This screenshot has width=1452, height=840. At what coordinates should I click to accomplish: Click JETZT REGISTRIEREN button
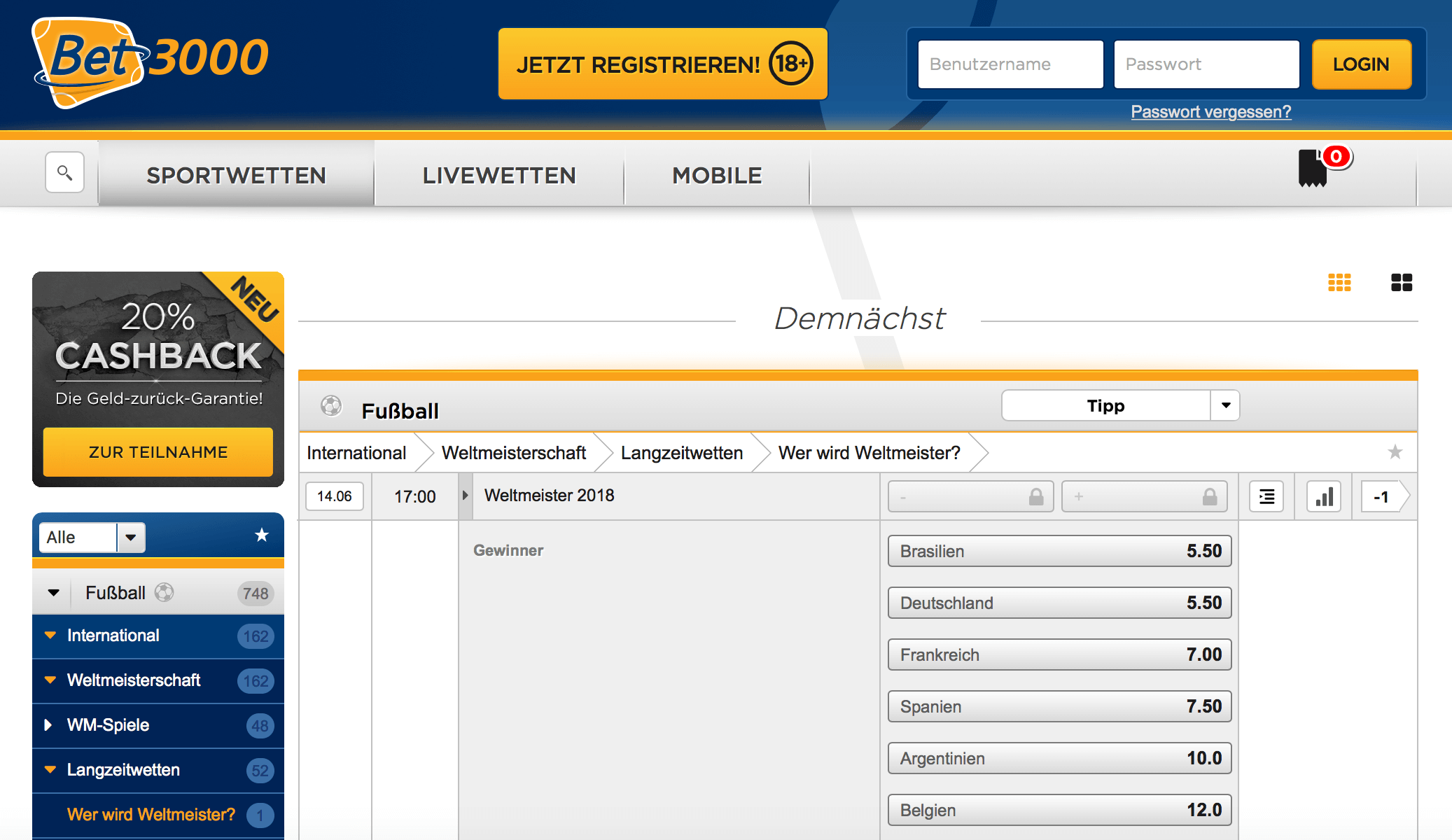click(x=663, y=64)
